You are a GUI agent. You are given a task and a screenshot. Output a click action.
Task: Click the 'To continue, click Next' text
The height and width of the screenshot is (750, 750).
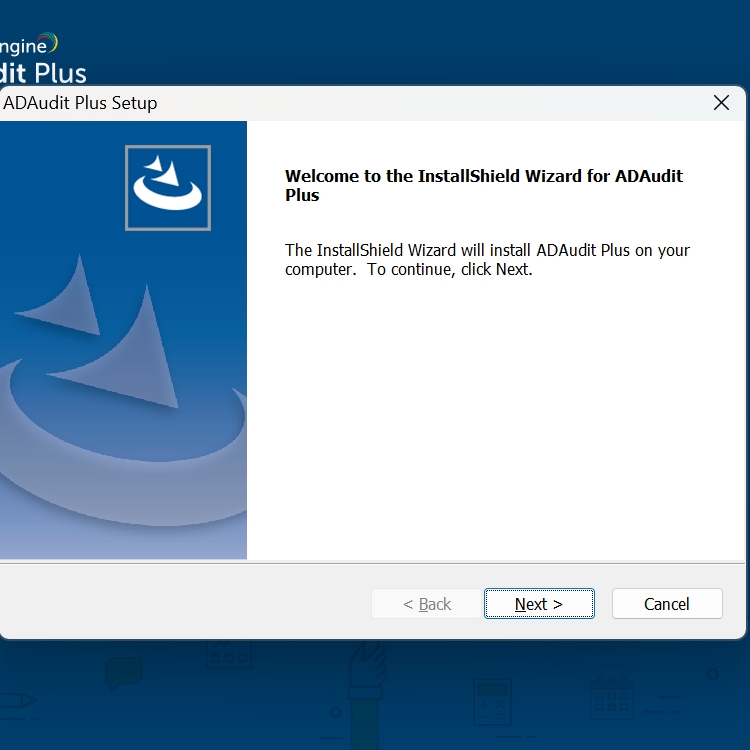450,269
